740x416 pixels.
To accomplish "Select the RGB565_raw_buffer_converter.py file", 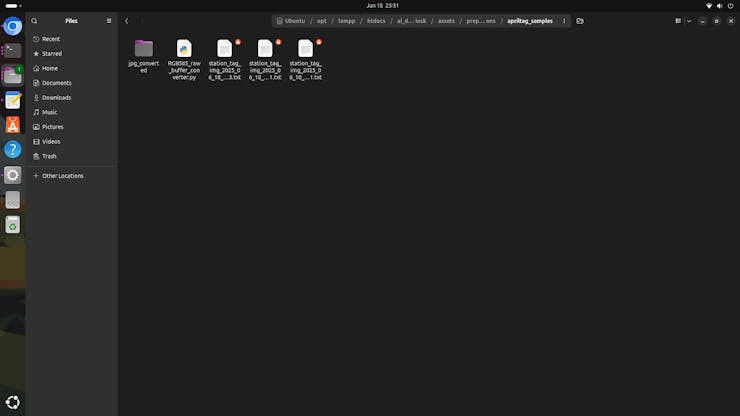I will coord(184,59).
